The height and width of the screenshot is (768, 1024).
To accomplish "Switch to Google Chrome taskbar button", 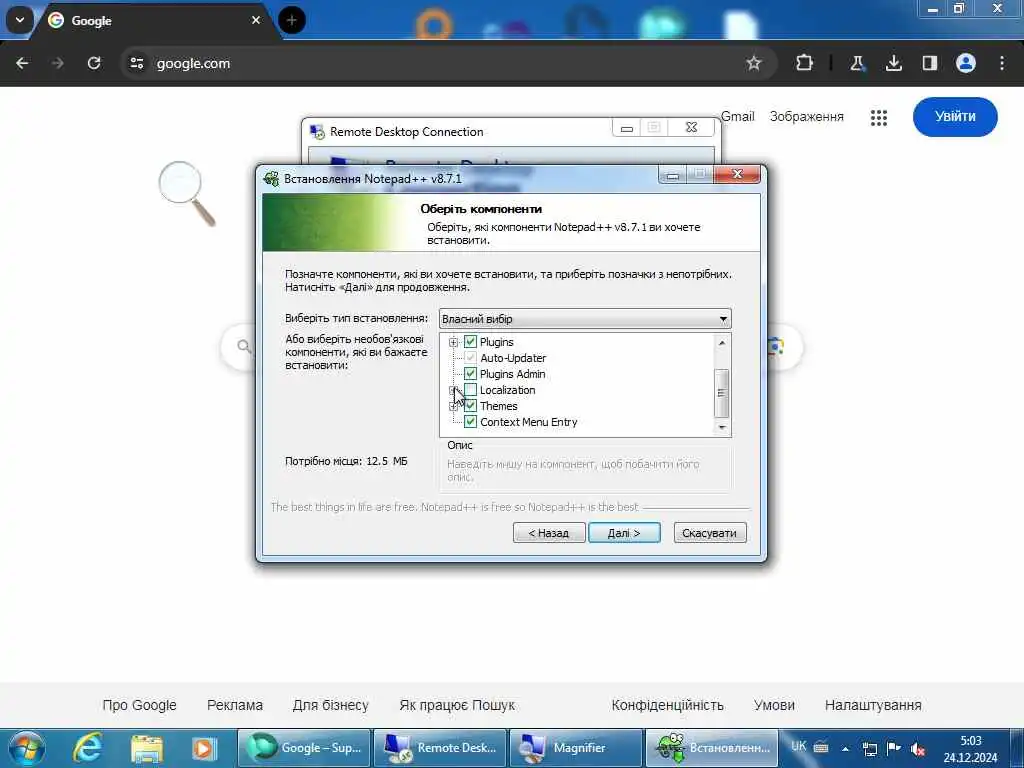I will (x=304, y=748).
